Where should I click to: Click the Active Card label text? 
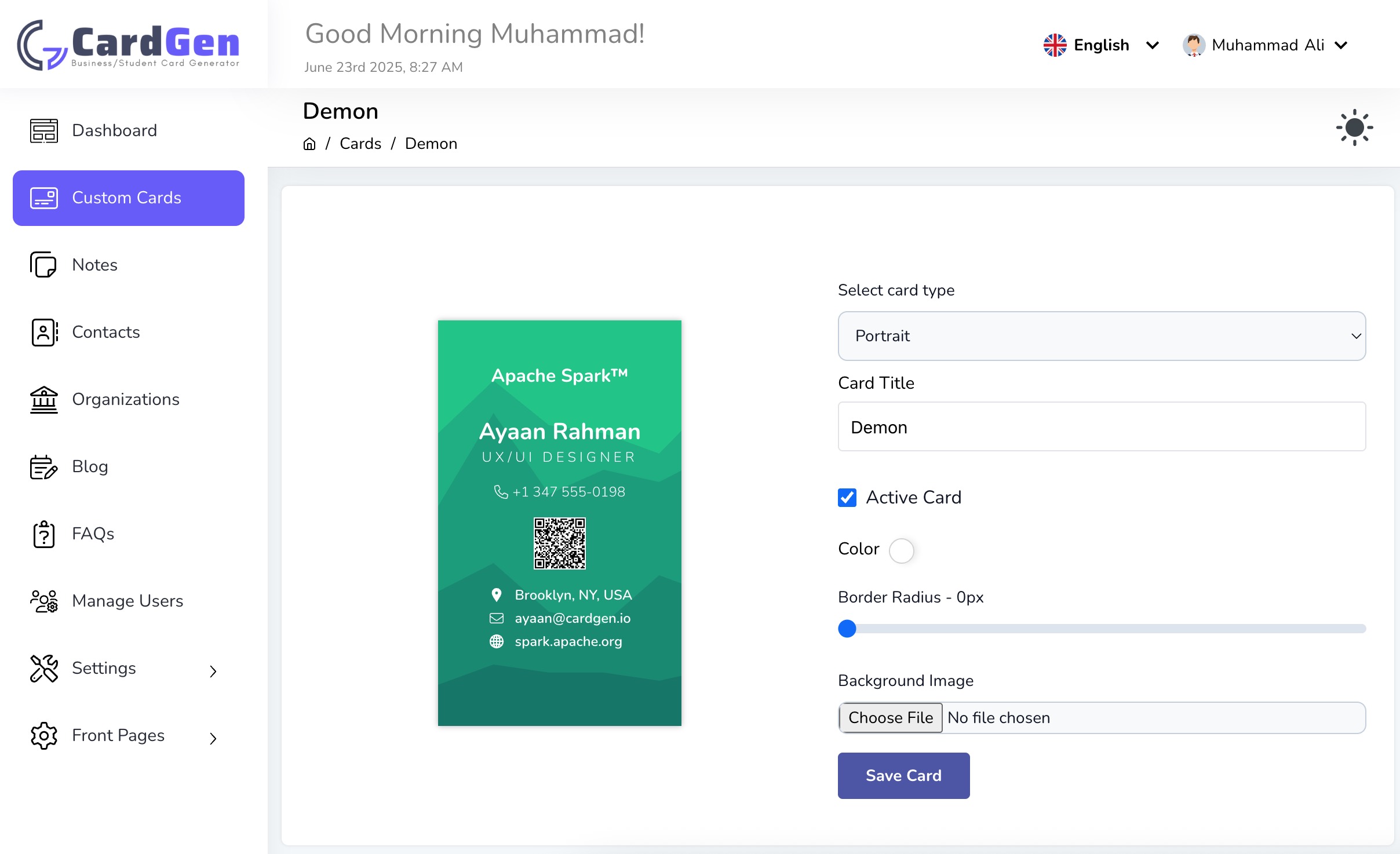coord(914,497)
